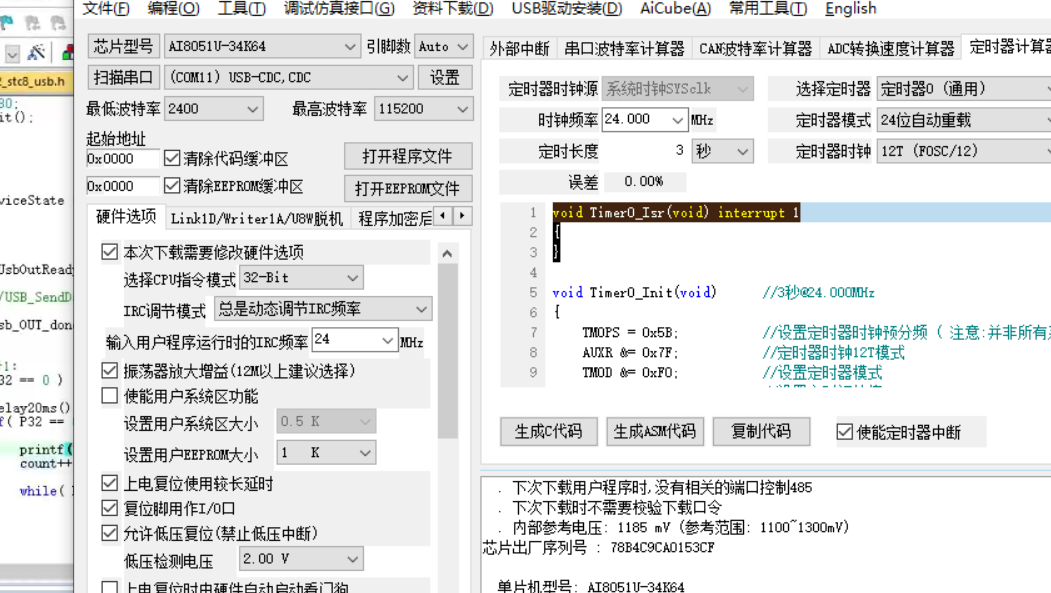Open the 用户EEPROM大小 1 K dropdown
Screen dimensions: 1051x593
[x=326, y=453]
